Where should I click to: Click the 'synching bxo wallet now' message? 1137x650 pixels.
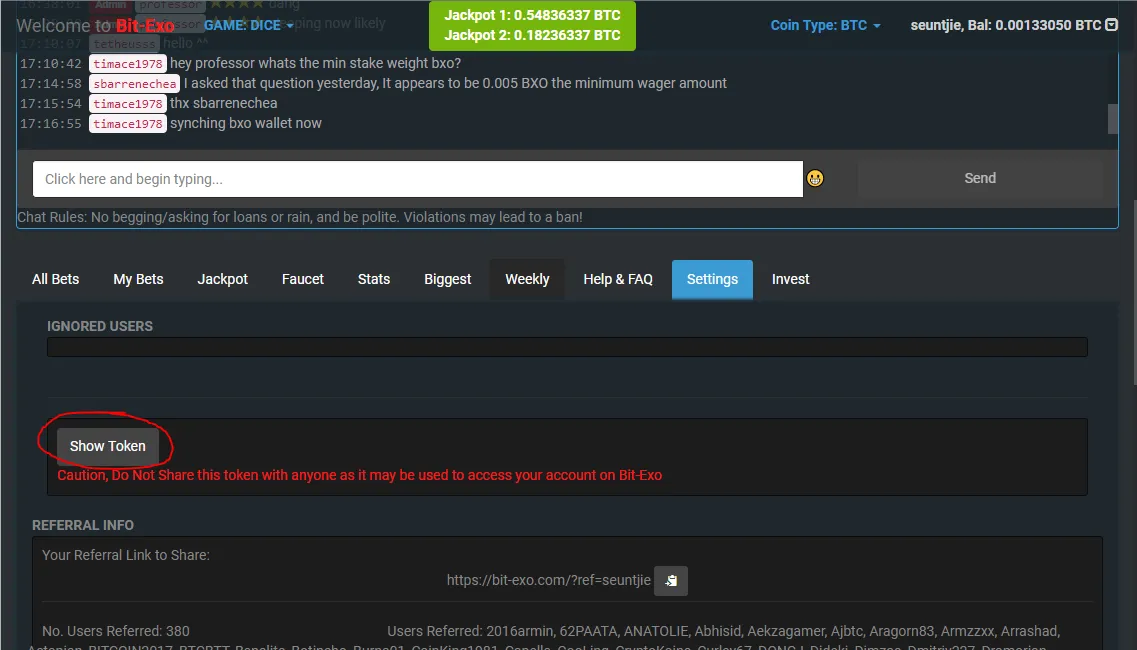246,123
